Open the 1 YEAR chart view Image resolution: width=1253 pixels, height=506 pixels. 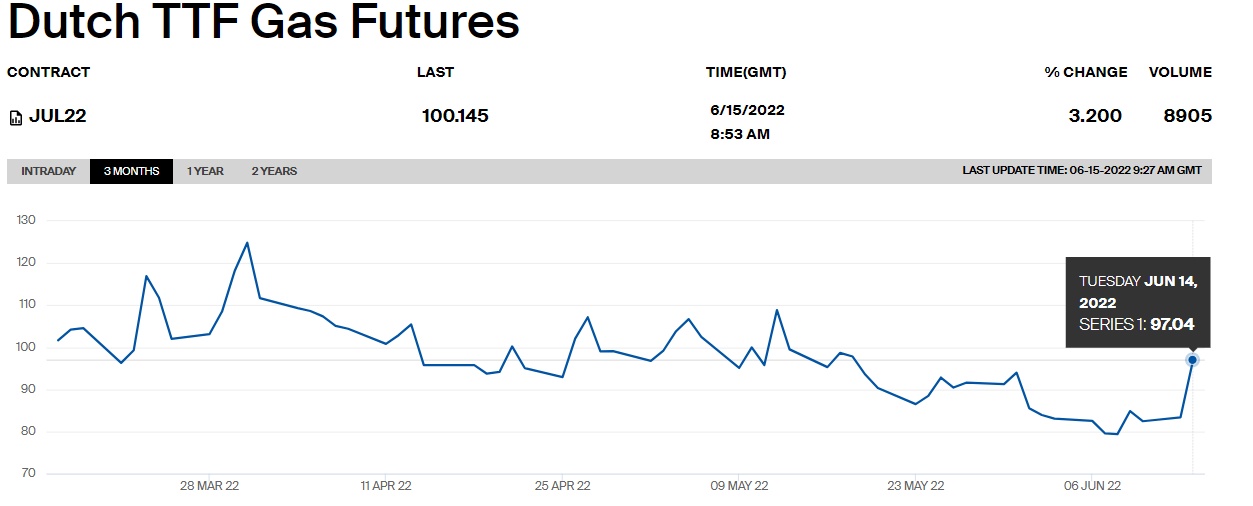click(x=205, y=171)
